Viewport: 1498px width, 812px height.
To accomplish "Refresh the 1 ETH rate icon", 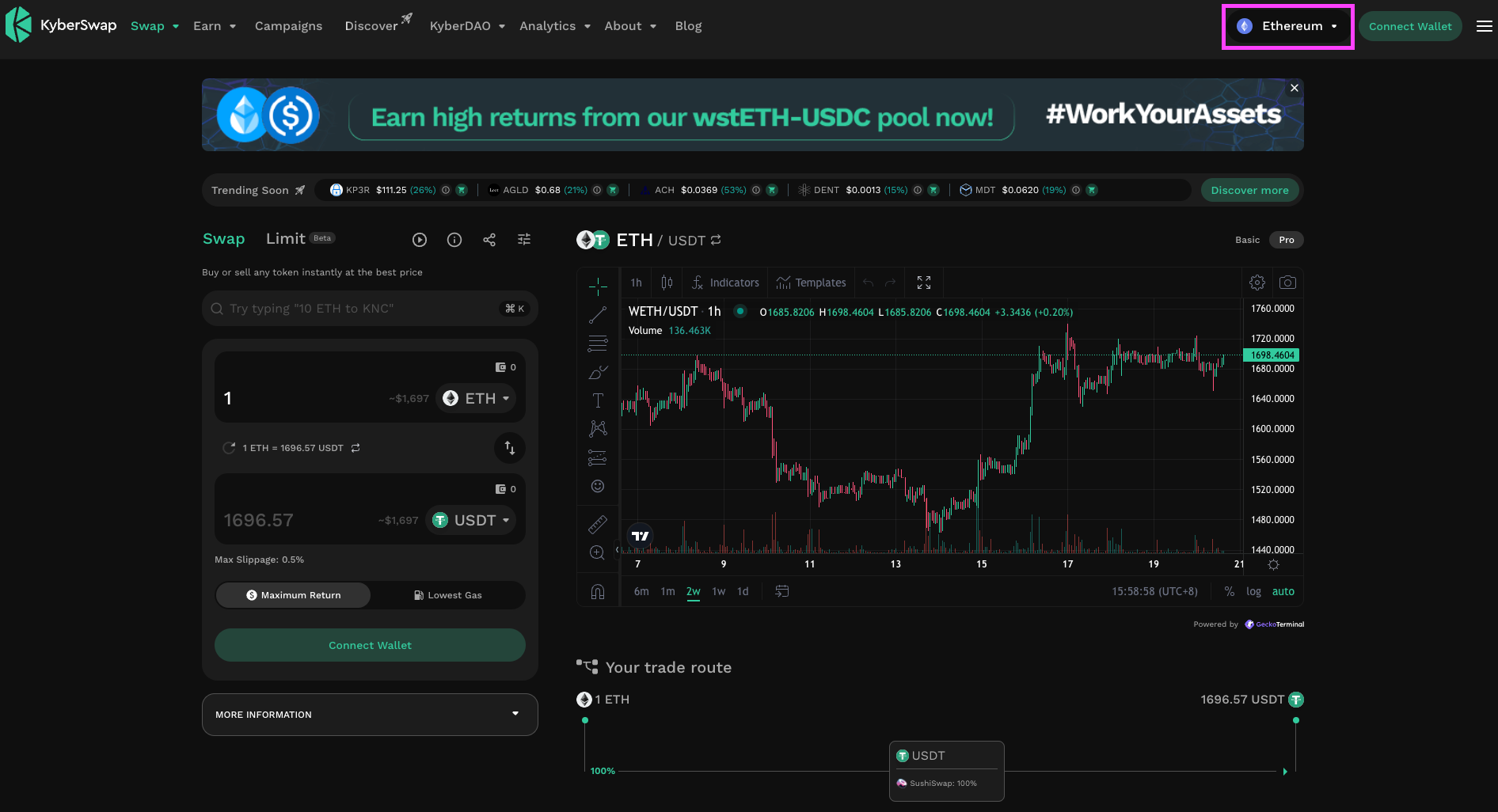I will point(229,448).
